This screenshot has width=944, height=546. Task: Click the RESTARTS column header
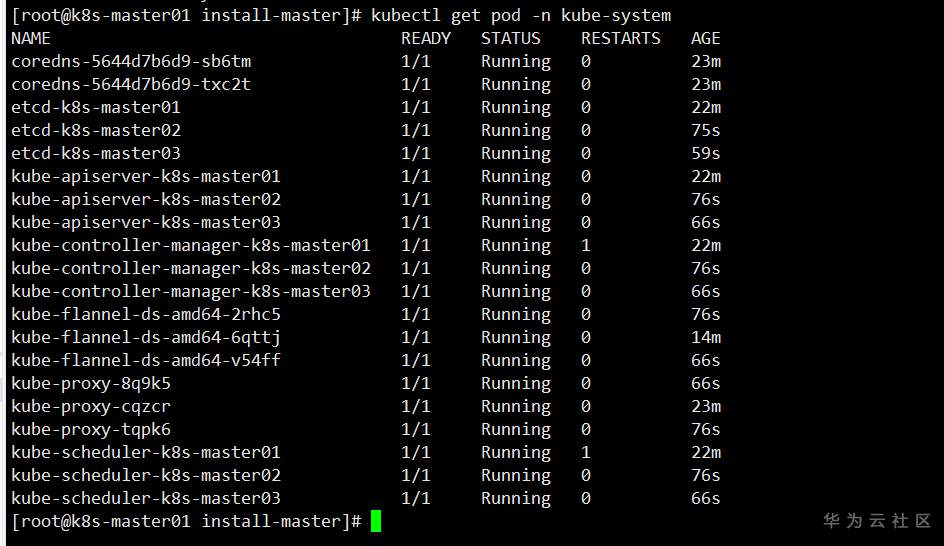point(621,38)
